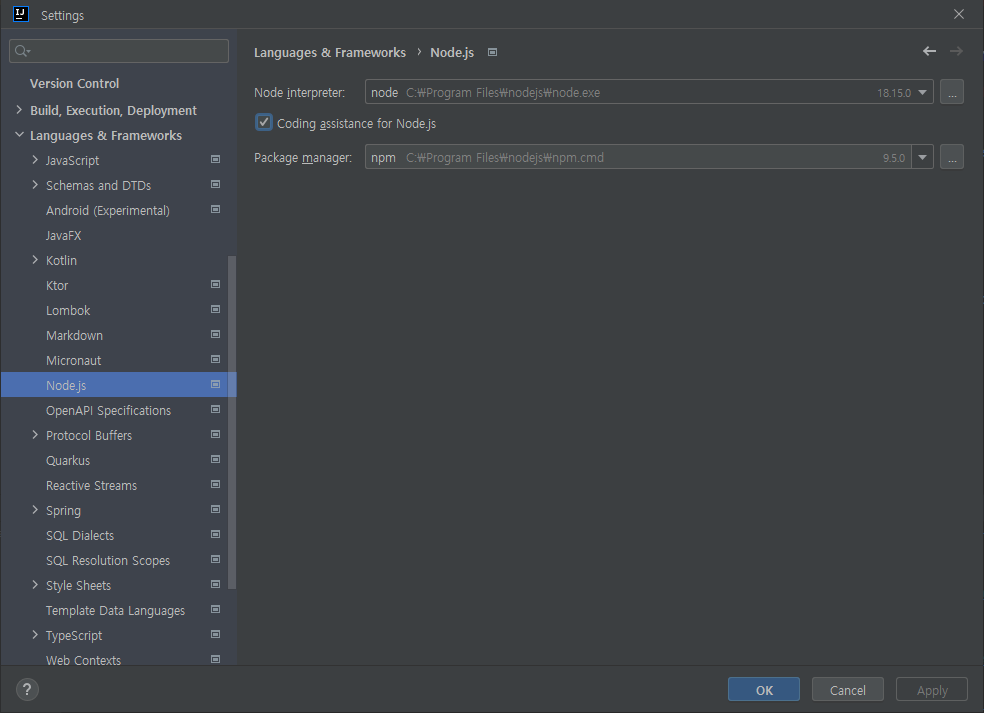Screen dimensions: 984x713
Task: Click the project-level icon in the Ktor row
Action: 215,284
